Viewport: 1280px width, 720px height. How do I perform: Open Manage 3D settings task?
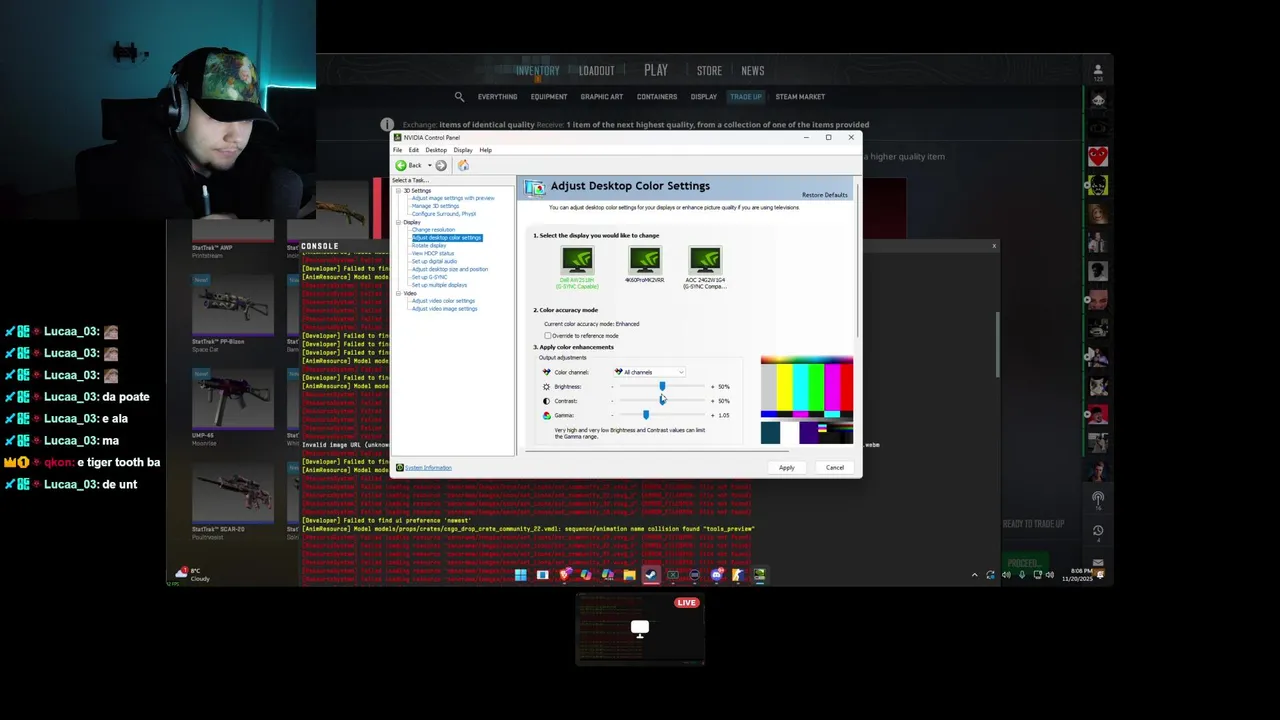(435, 206)
